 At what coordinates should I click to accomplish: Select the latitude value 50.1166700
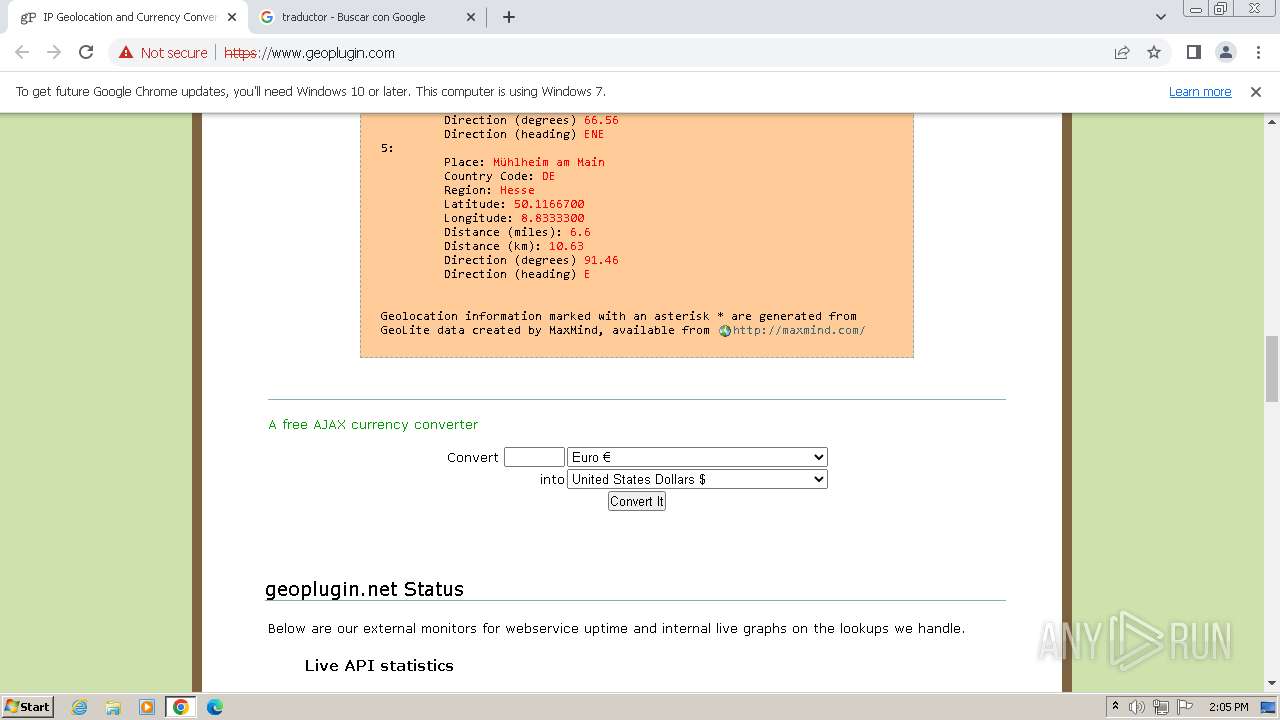pyautogui.click(x=549, y=204)
